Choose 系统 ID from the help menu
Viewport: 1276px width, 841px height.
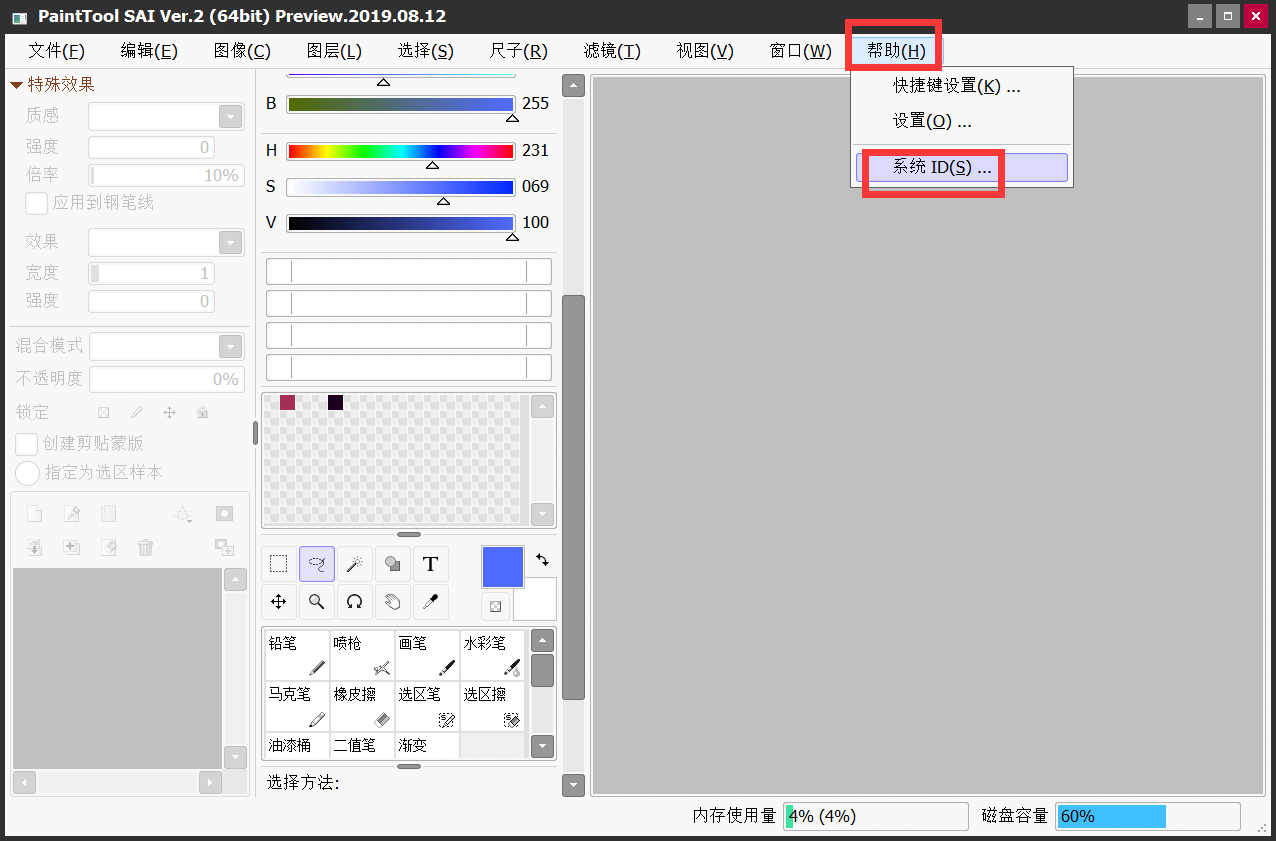[962, 167]
